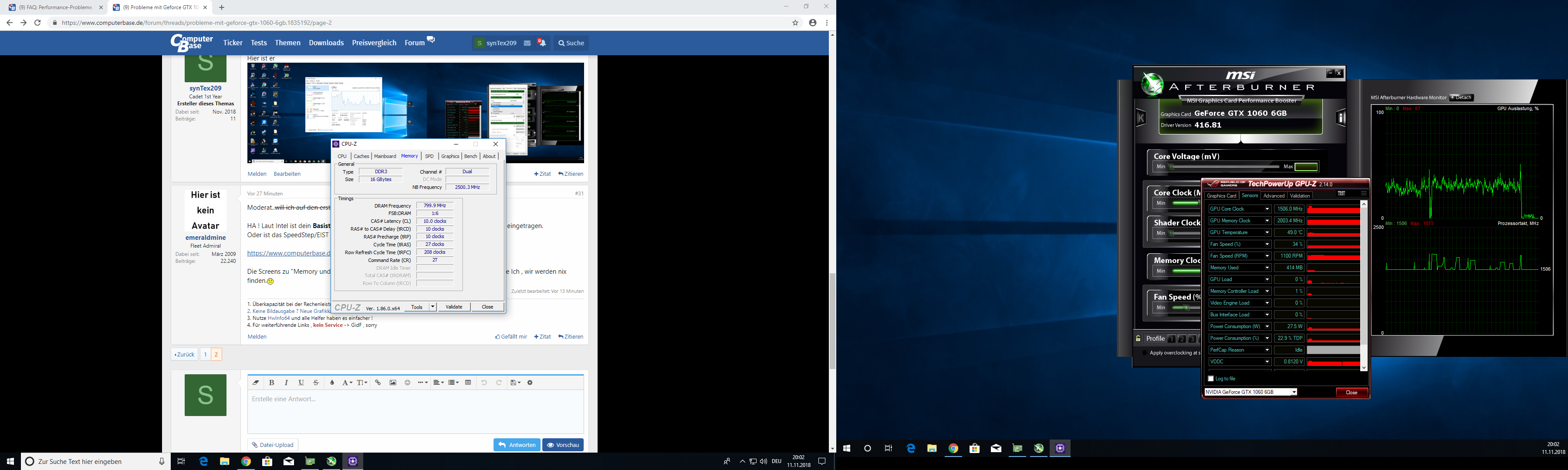Click the Antworten reply button
The width and height of the screenshot is (1568, 470).
coord(517,445)
